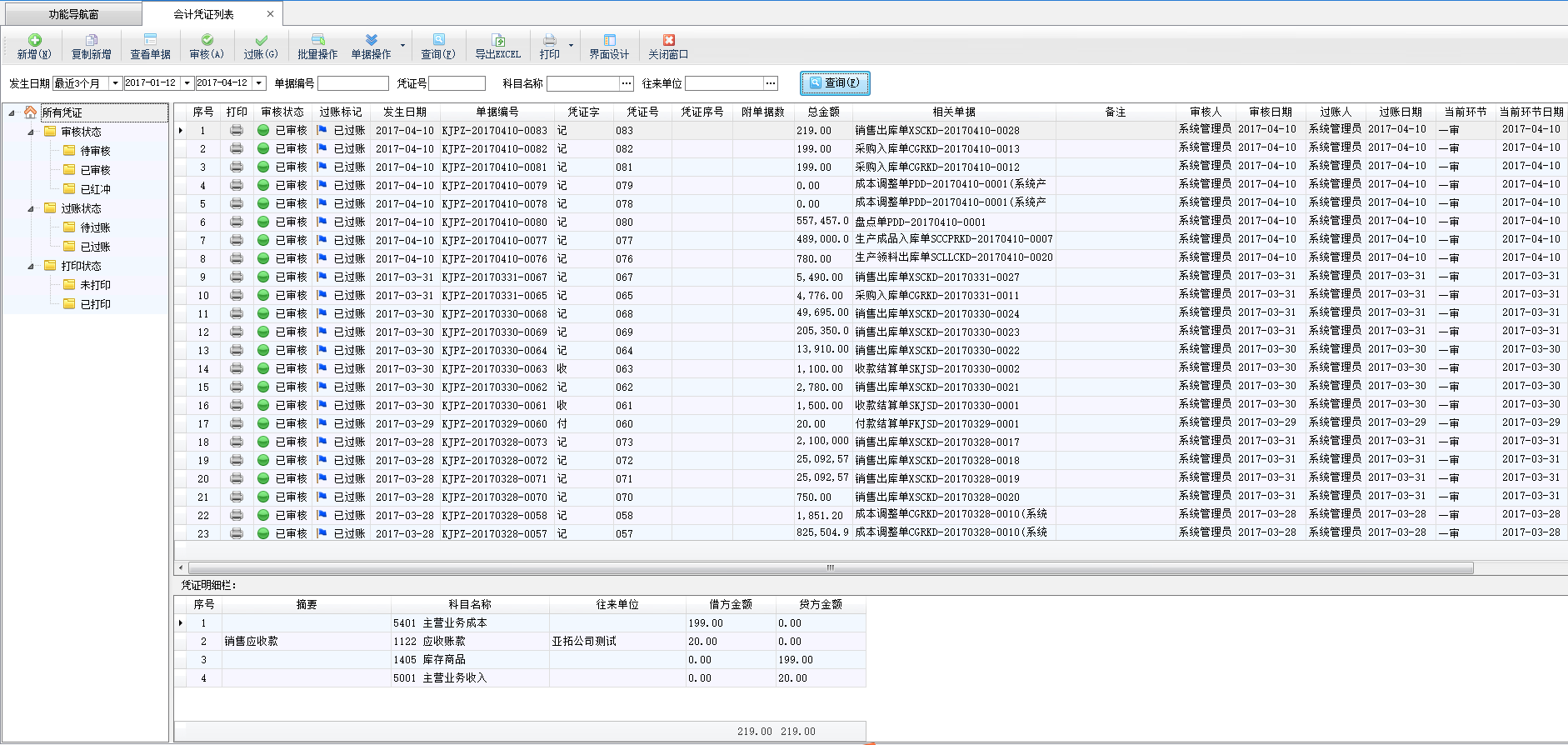Click the printer icon in row 1
Viewport: 1568px width, 745px height.
[x=237, y=130]
